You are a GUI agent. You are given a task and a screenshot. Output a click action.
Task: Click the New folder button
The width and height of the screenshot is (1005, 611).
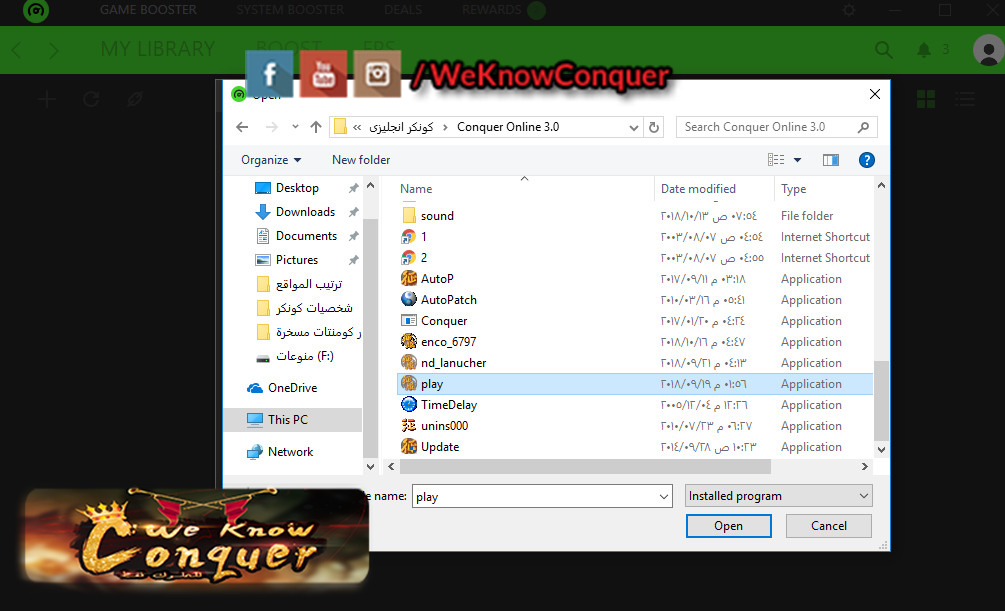pyautogui.click(x=361, y=160)
